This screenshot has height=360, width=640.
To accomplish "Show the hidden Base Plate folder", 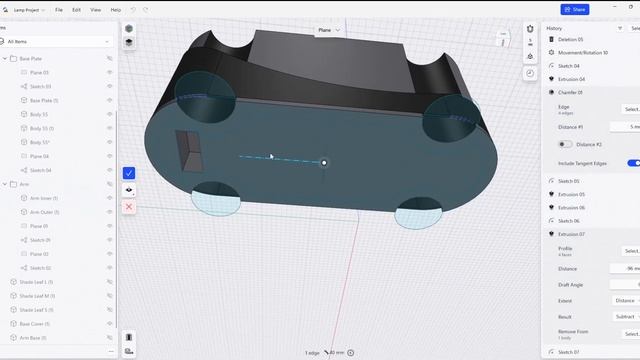I will 109,58.
